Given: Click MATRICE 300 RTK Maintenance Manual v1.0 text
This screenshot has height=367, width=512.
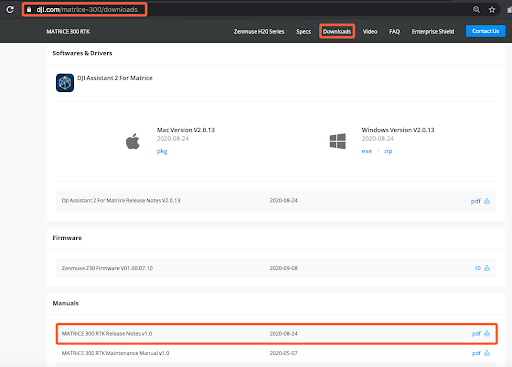Looking at the screenshot, I should click(115, 353).
